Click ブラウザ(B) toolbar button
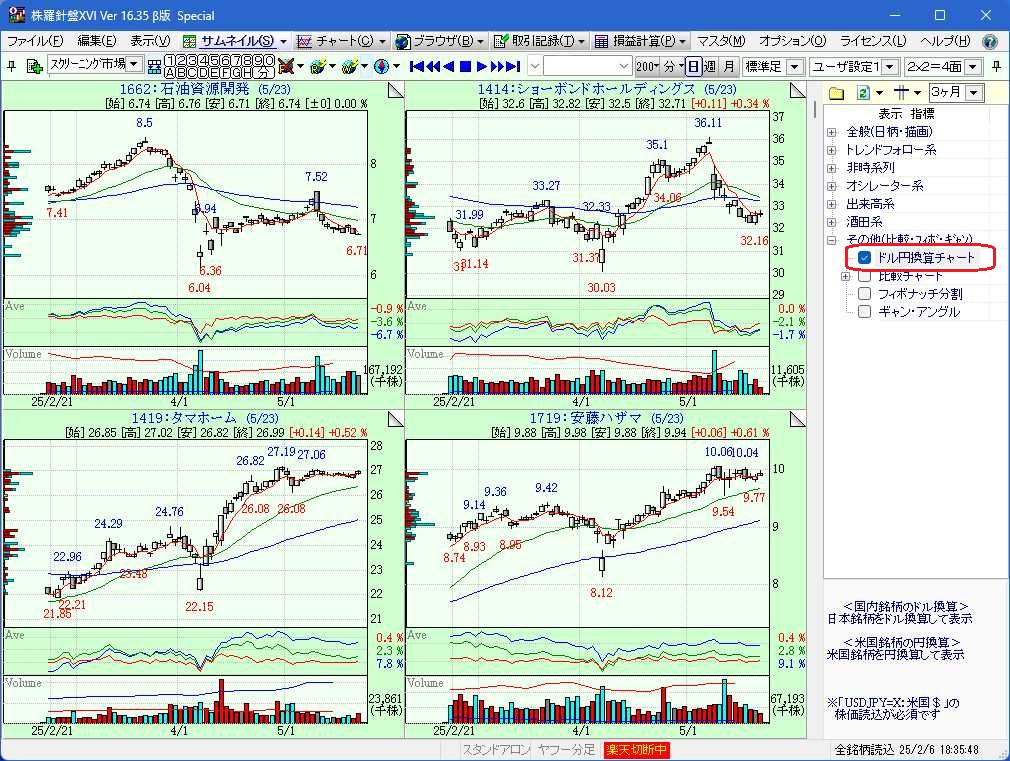Viewport: 1010px width, 761px height. point(436,41)
